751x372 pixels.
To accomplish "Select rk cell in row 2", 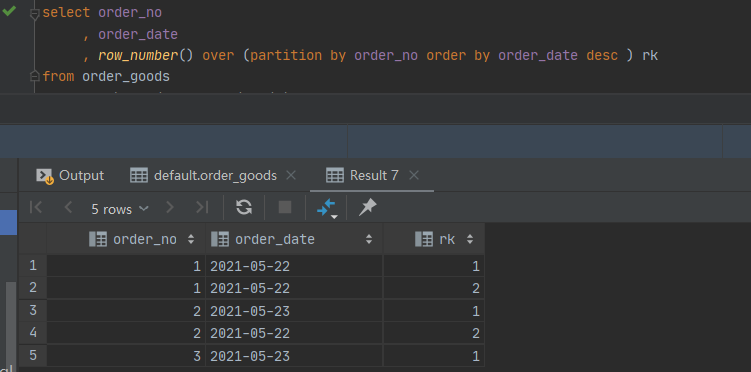I will 434,288.
